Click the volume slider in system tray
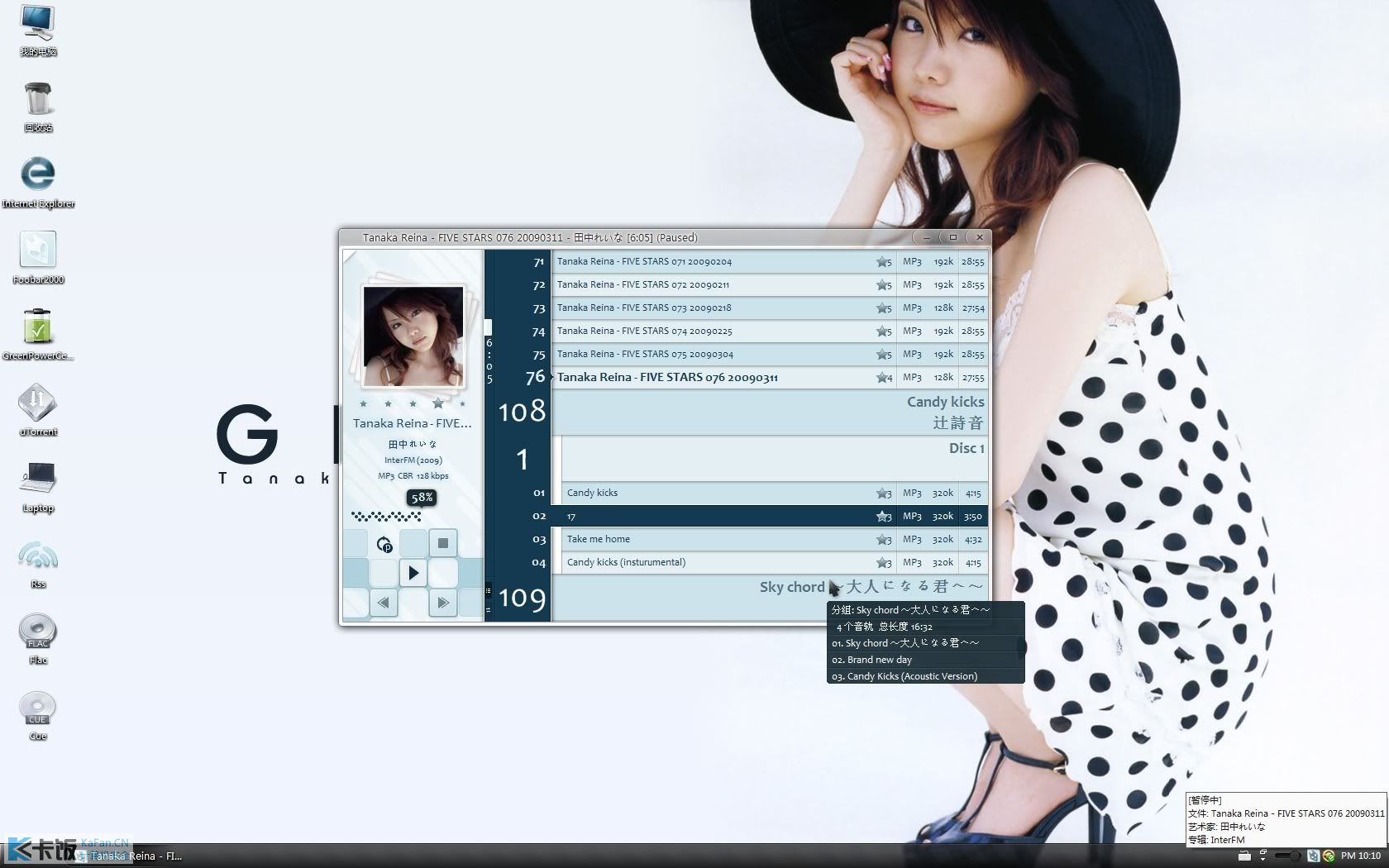1389x868 pixels. pyautogui.click(x=1288, y=856)
